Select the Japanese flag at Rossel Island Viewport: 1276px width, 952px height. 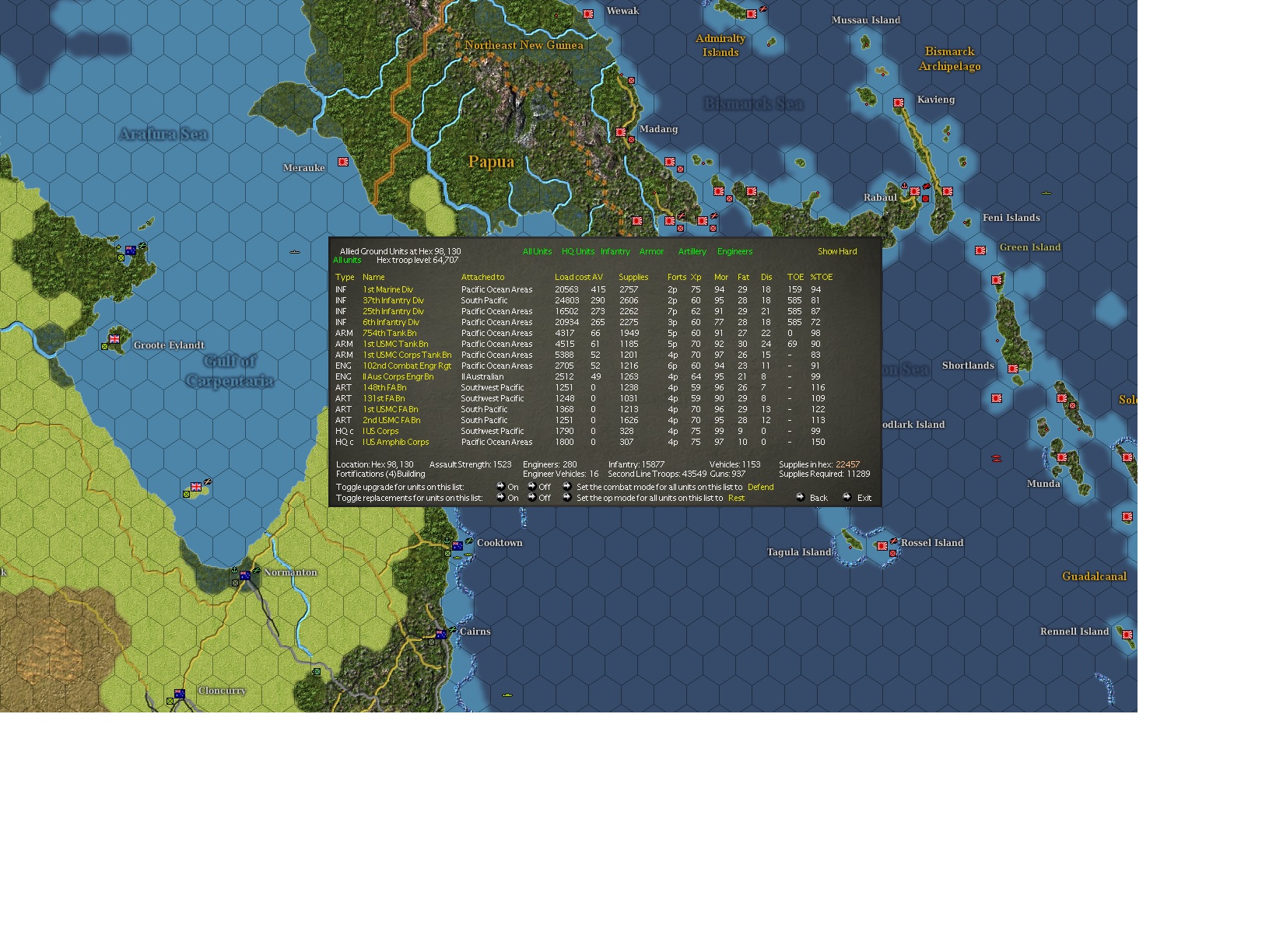point(882,546)
